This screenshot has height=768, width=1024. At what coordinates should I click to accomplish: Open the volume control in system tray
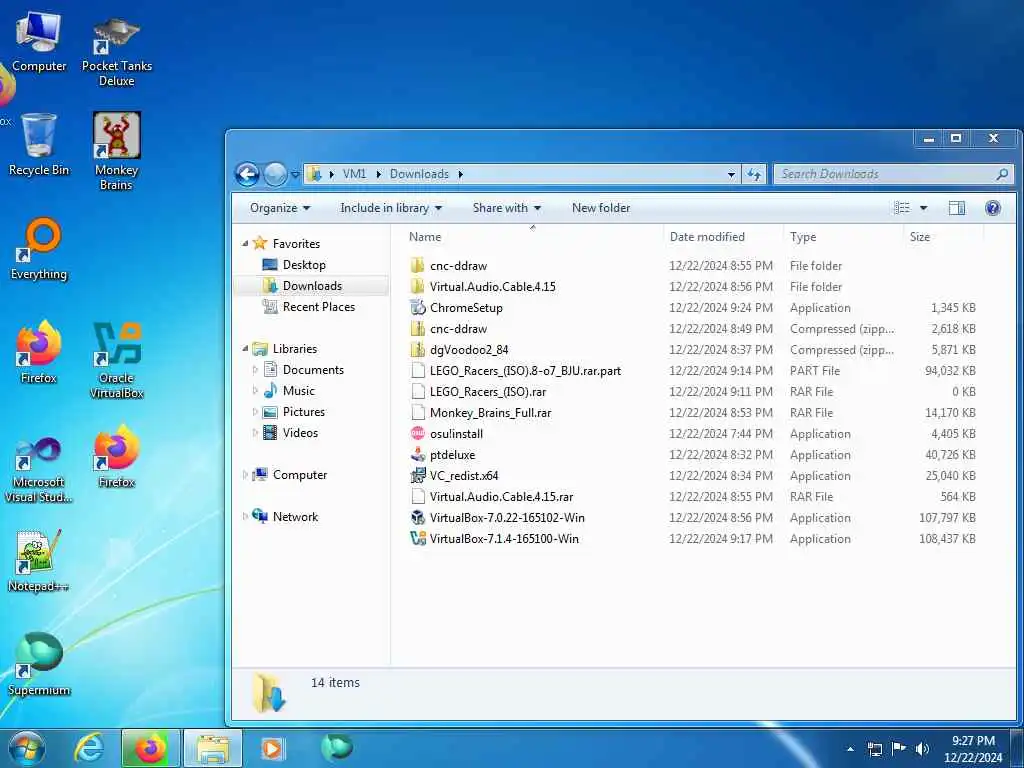click(x=922, y=749)
